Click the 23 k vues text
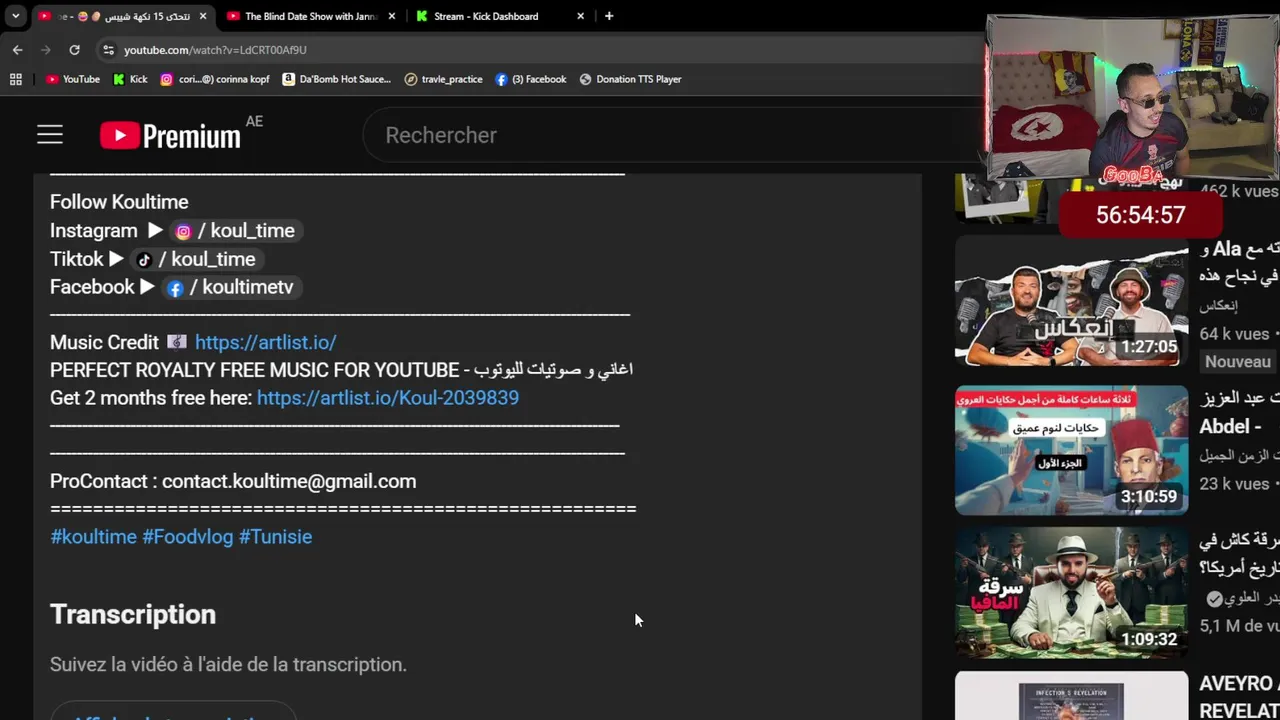 click(x=1234, y=484)
